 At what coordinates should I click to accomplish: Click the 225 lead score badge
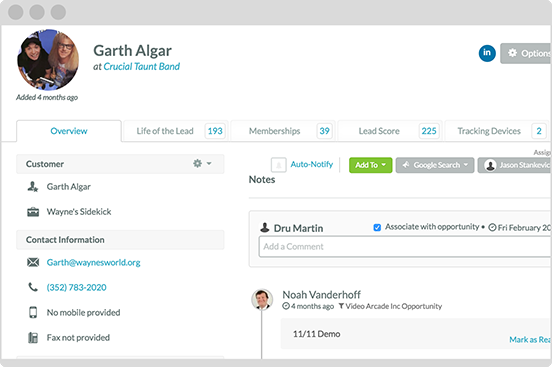point(429,131)
